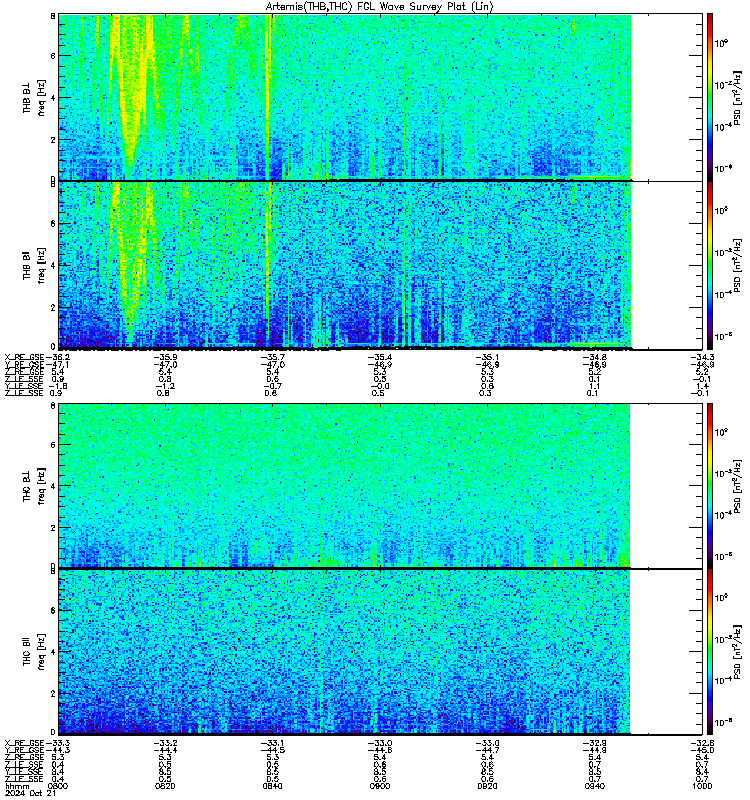The height and width of the screenshot is (800, 750).
Task: Click the THB X_RE_GSE value '-35.1'
Action: (x=487, y=357)
